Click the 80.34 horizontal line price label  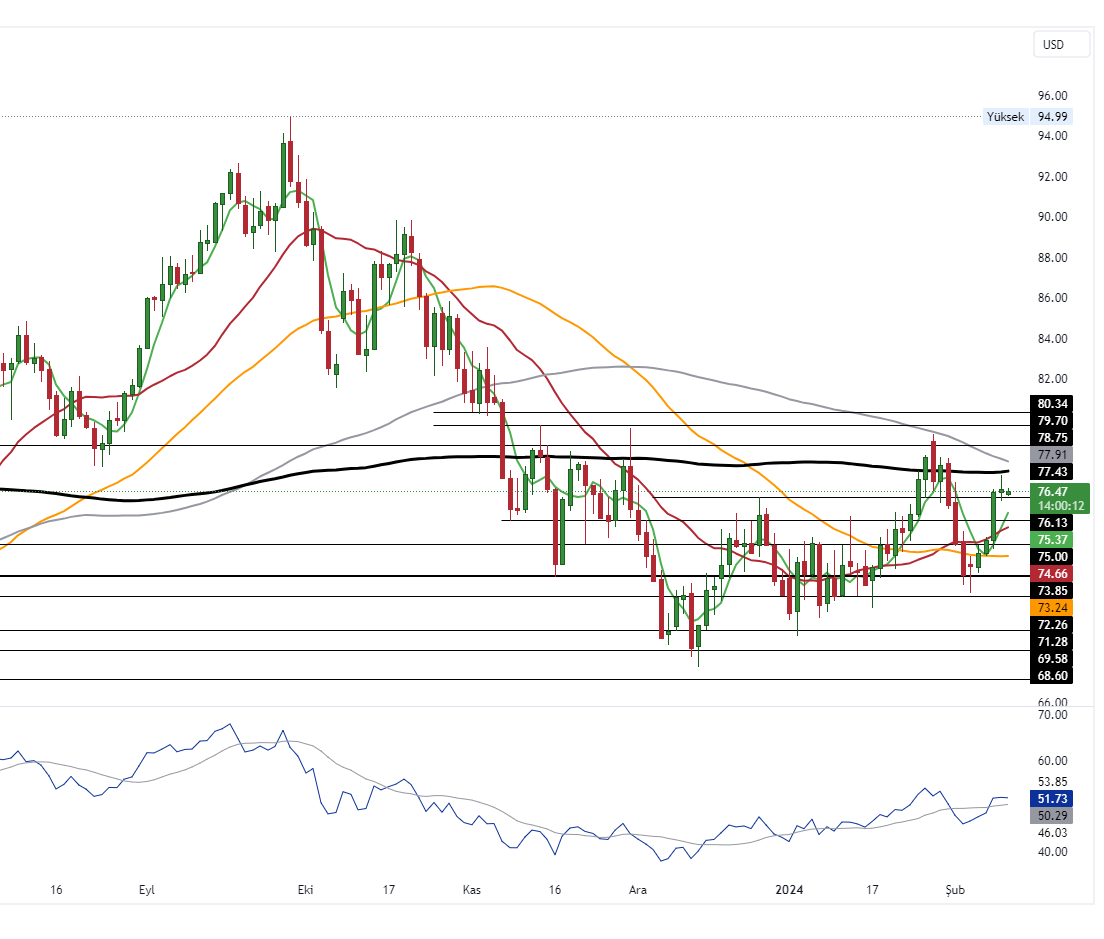pyautogui.click(x=1053, y=404)
